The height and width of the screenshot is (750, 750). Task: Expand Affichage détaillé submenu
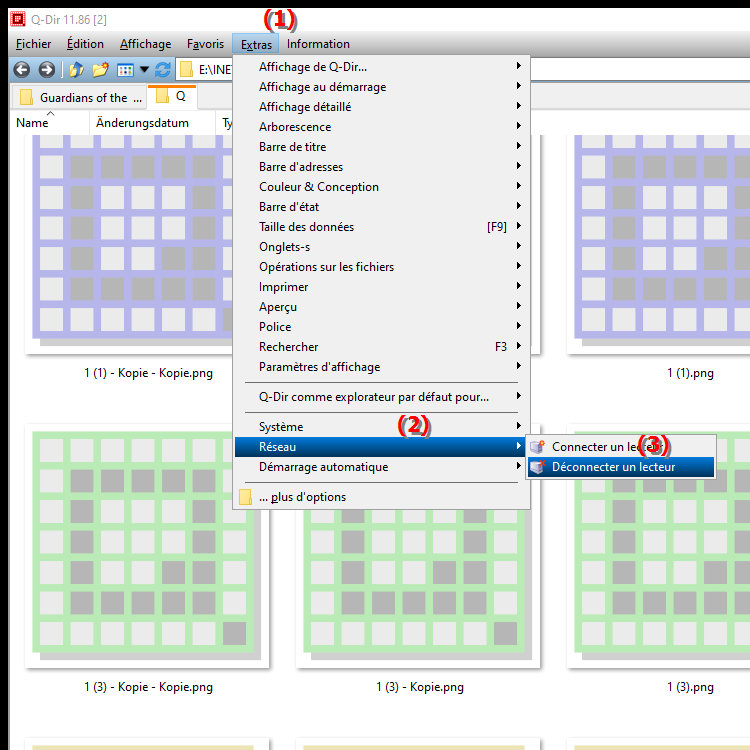(x=382, y=107)
